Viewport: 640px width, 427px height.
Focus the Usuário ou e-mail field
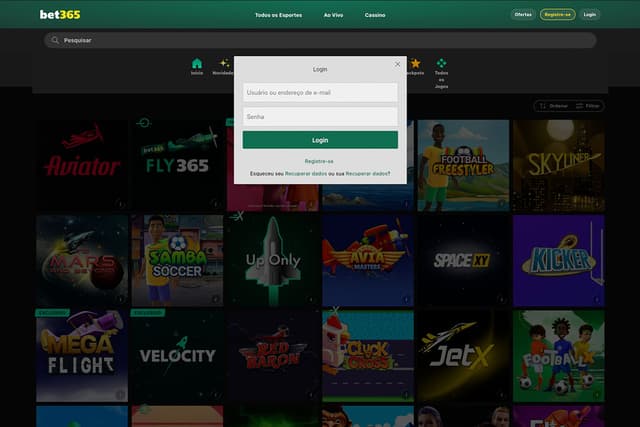pyautogui.click(x=320, y=93)
